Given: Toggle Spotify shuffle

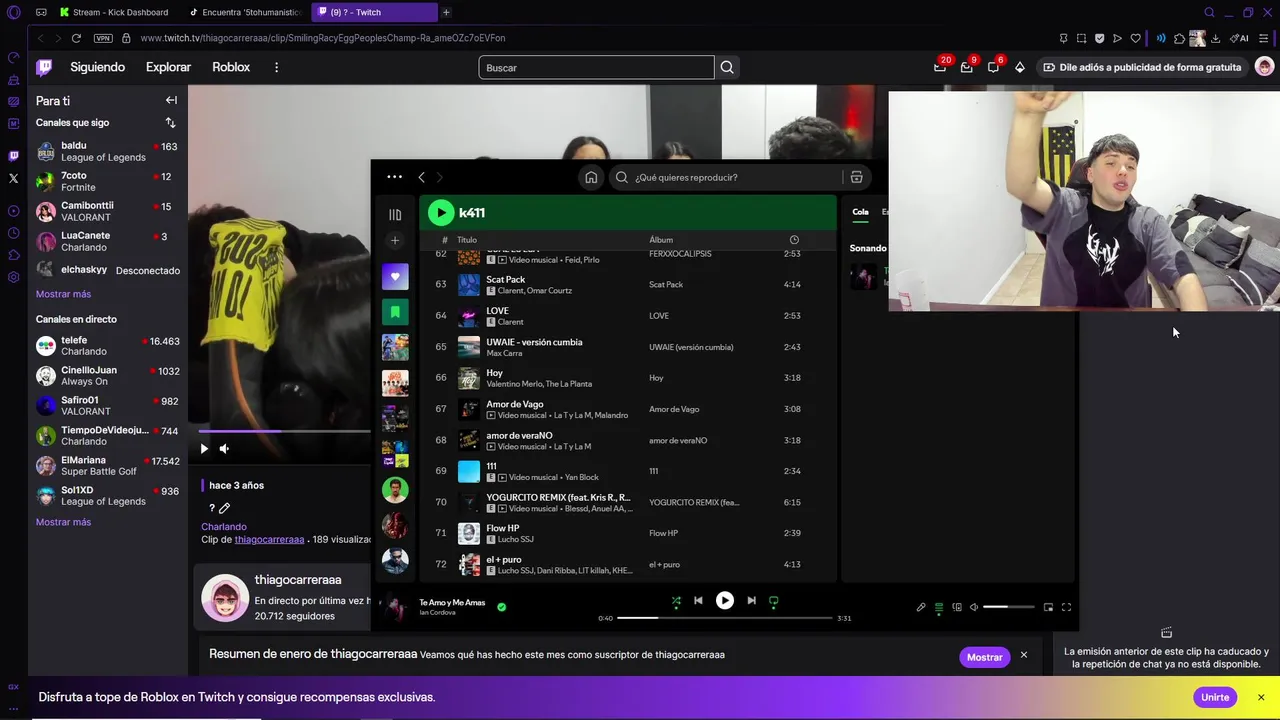Looking at the screenshot, I should pos(676,601).
